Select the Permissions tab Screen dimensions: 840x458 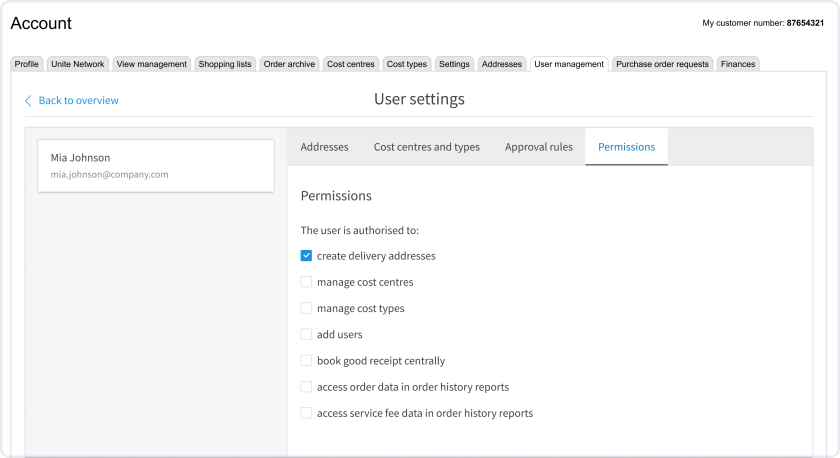pos(626,147)
